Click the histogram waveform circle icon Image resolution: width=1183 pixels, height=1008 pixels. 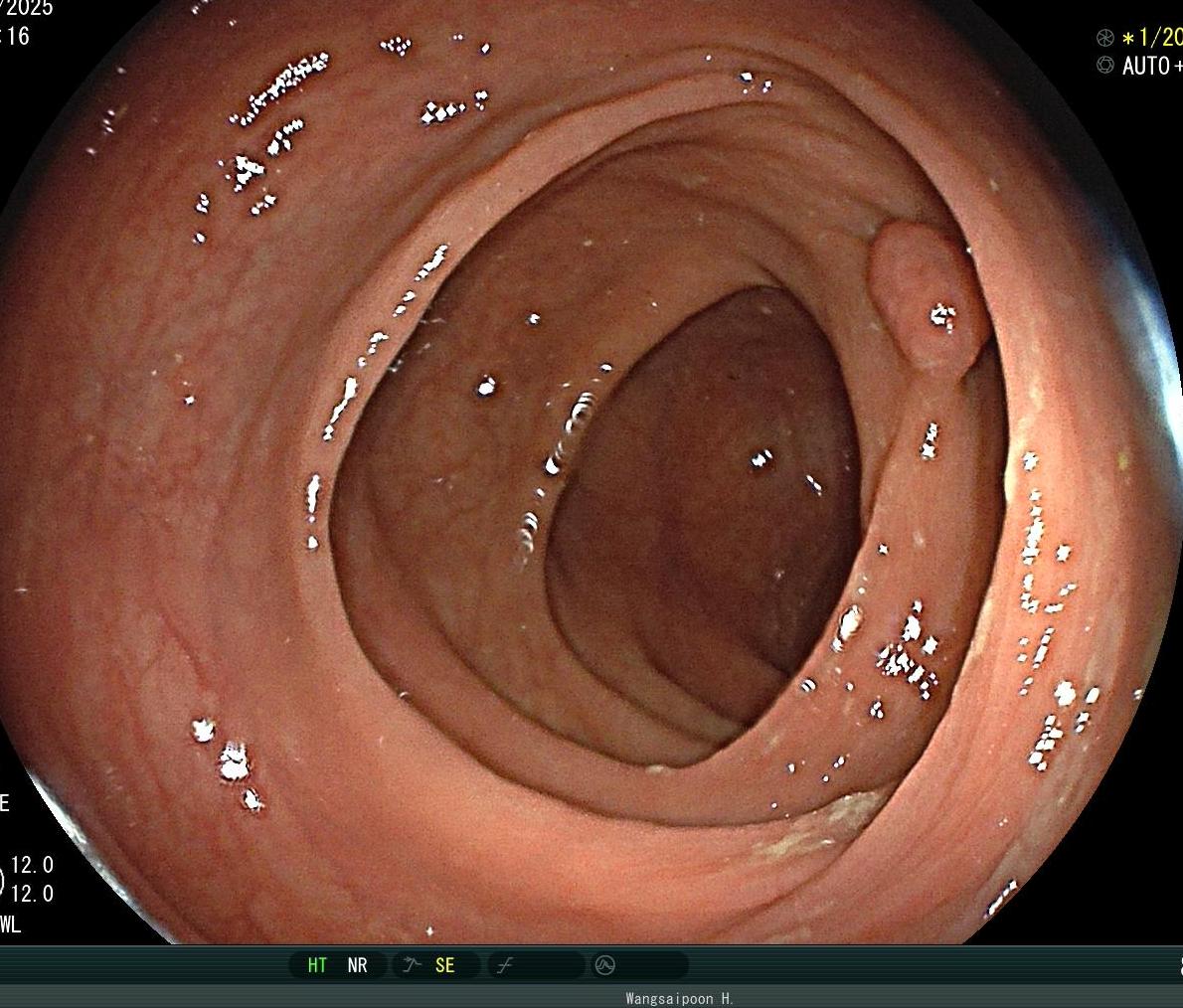coord(605,965)
